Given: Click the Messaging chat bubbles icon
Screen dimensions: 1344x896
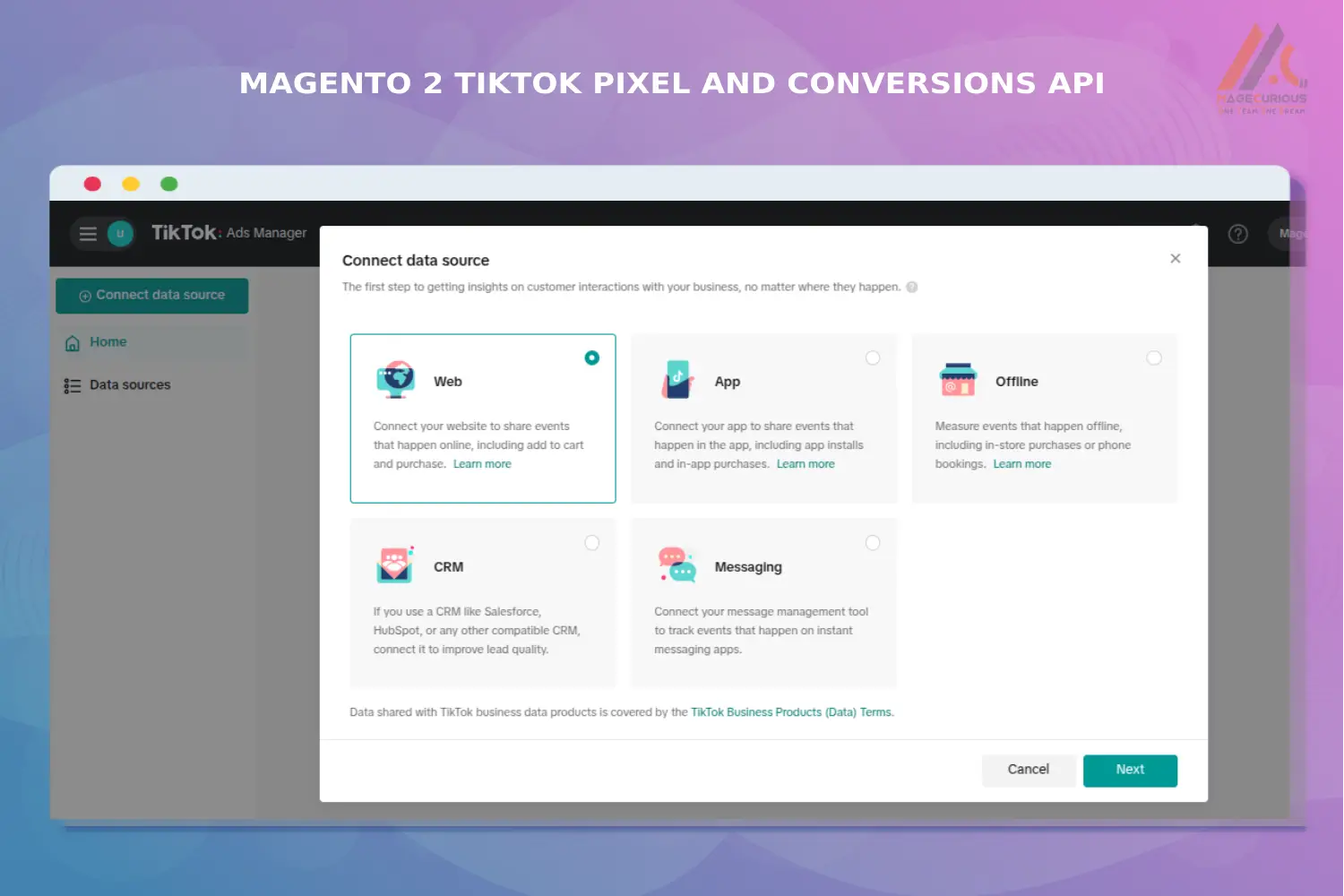Looking at the screenshot, I should (x=676, y=563).
